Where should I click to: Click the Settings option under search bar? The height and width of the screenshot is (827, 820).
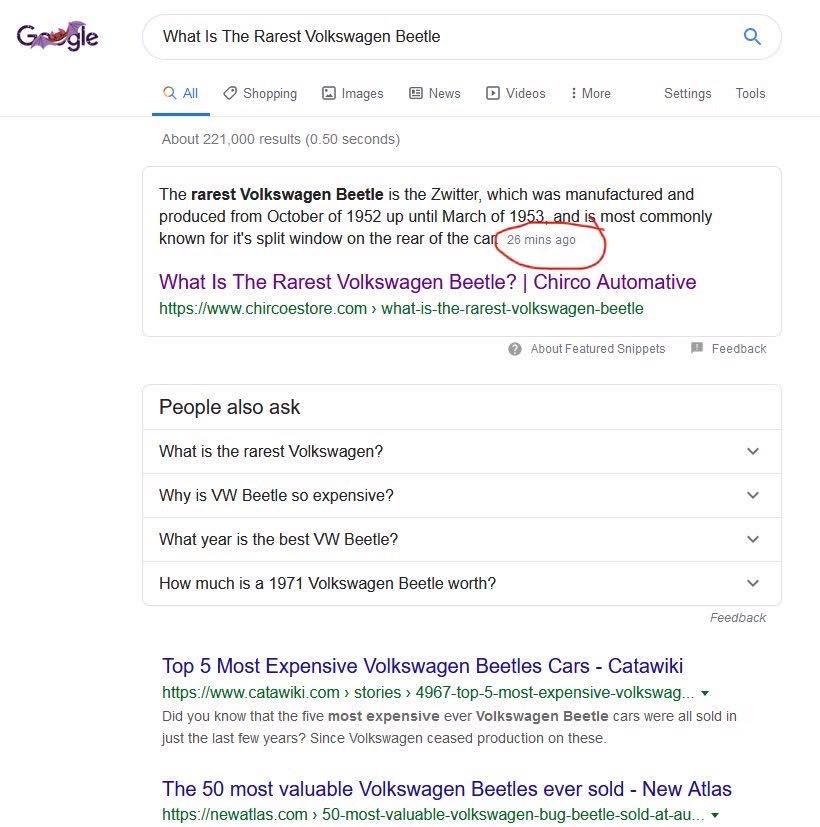click(687, 93)
